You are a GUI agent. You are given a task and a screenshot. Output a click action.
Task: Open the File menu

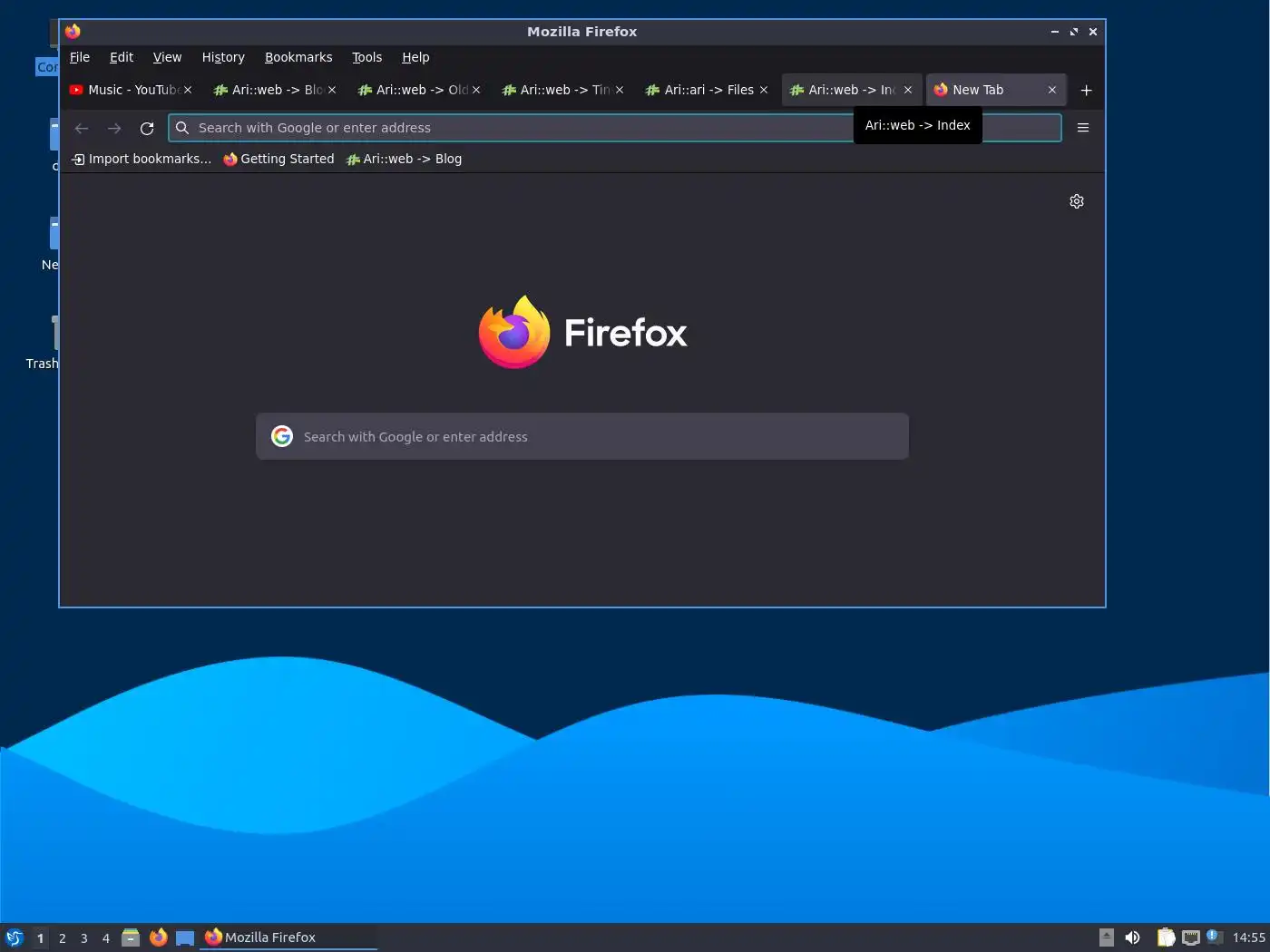80,57
